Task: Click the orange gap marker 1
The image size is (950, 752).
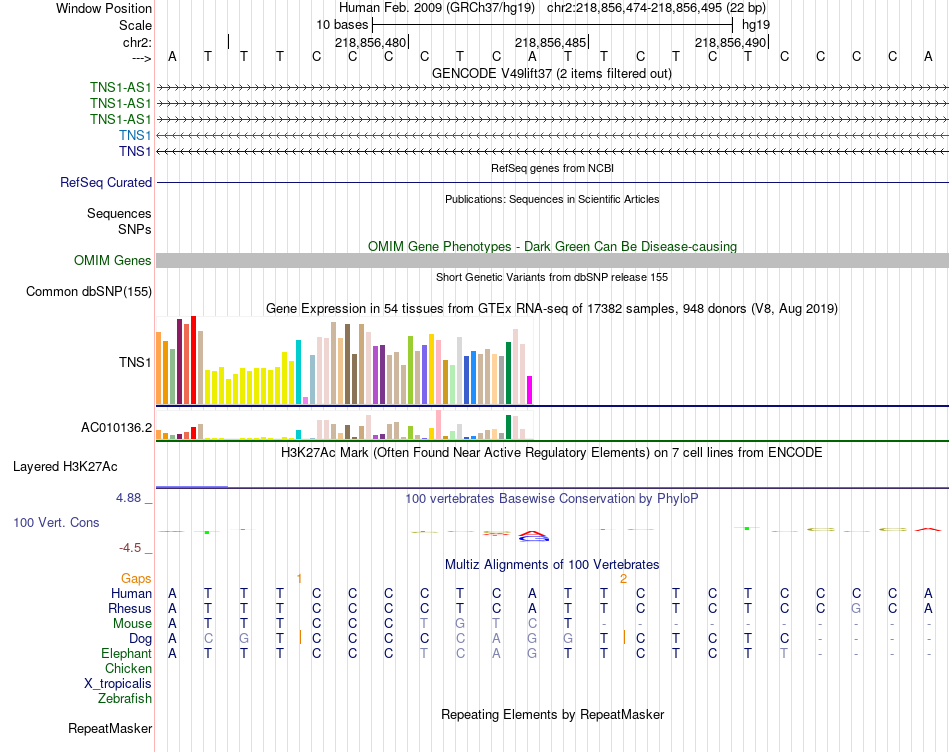Action: tap(299, 579)
